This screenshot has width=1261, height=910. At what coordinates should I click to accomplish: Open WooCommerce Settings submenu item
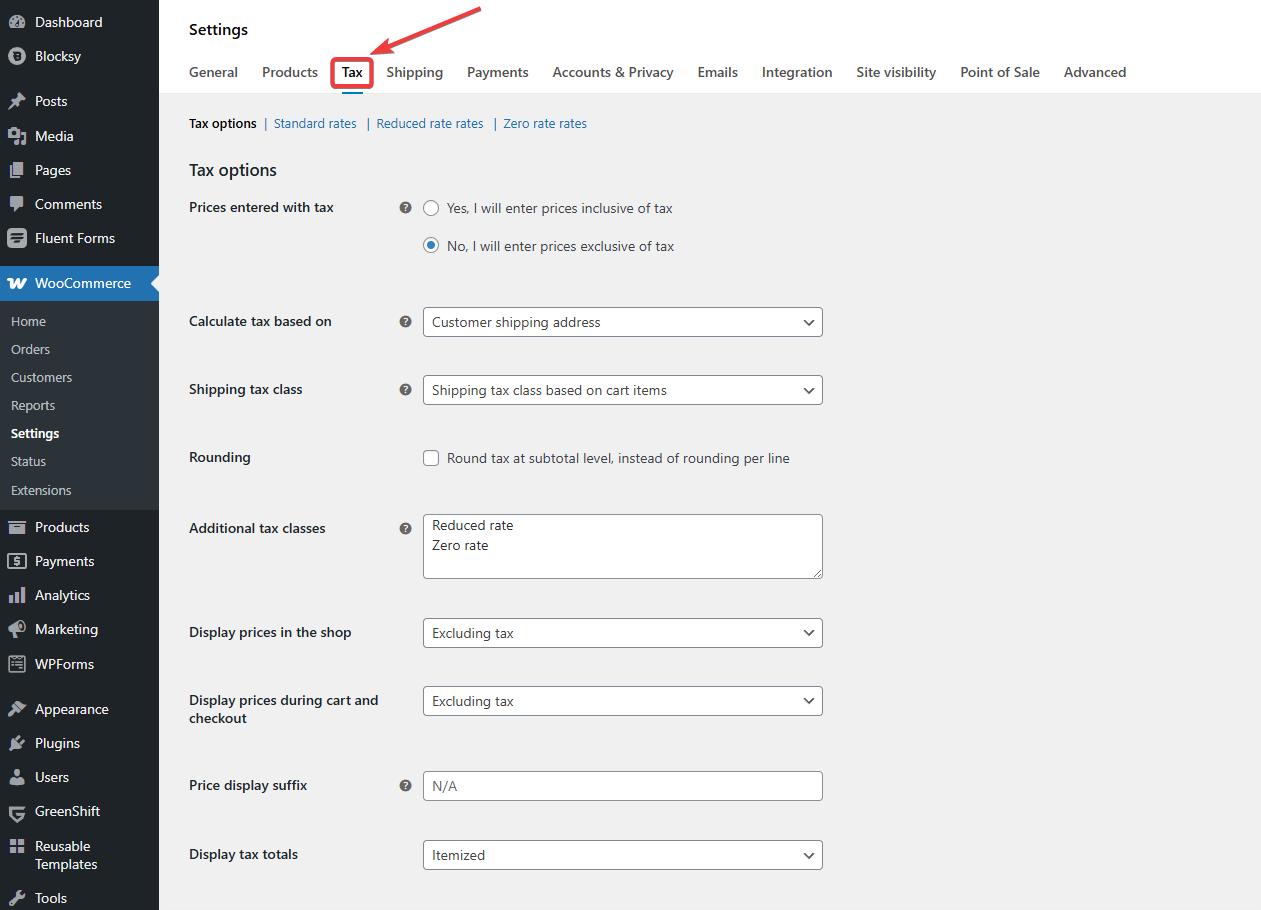(35, 433)
